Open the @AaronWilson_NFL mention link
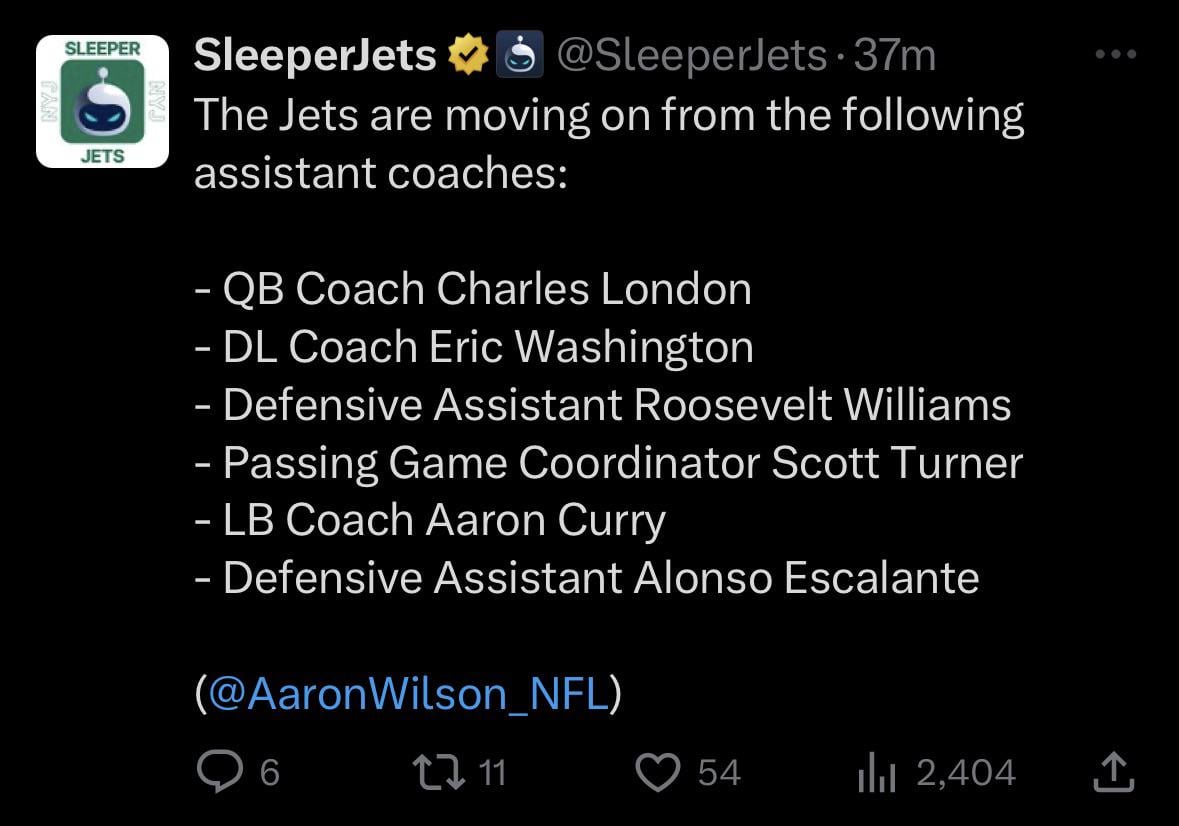This screenshot has width=1179, height=826. click(405, 691)
